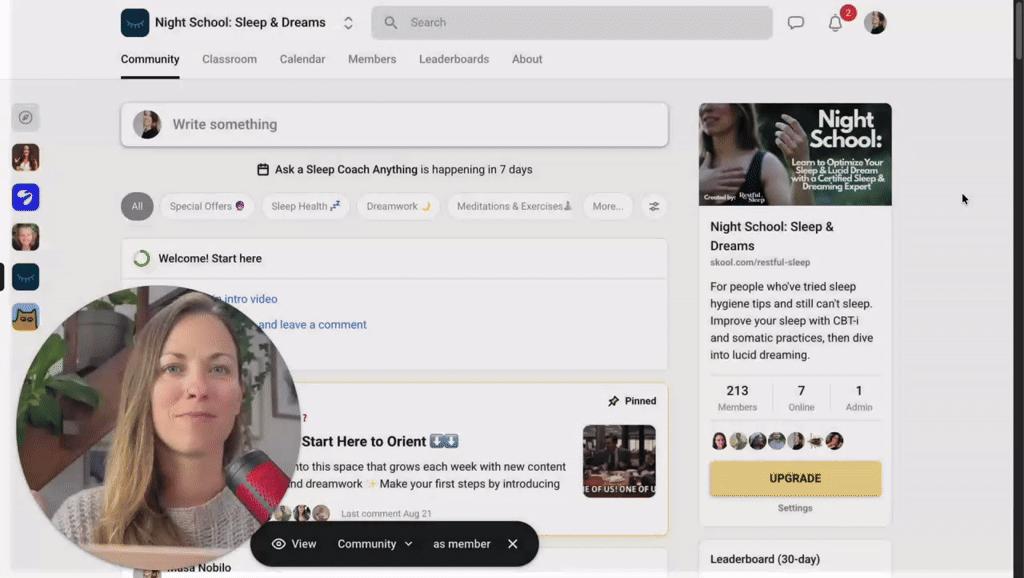Image resolution: width=1024 pixels, height=578 pixels.
Task: Click into the Search field
Action: coord(572,23)
